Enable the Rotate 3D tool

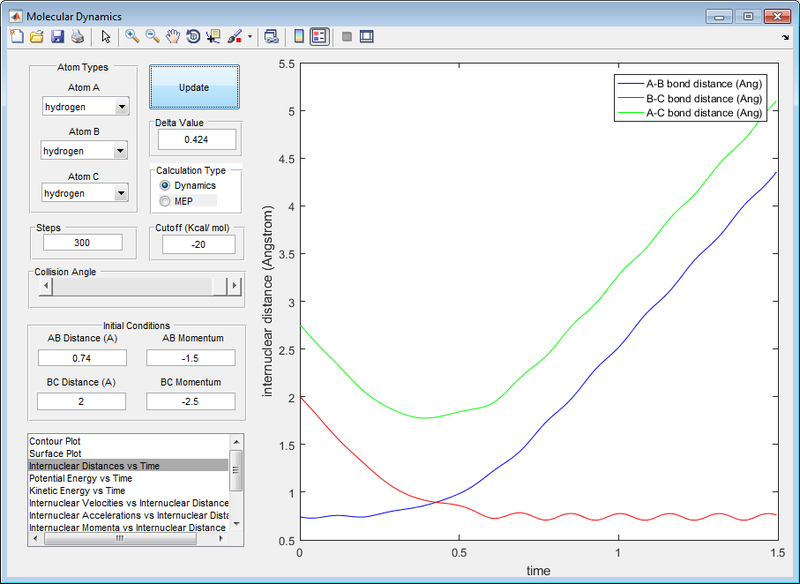point(192,37)
